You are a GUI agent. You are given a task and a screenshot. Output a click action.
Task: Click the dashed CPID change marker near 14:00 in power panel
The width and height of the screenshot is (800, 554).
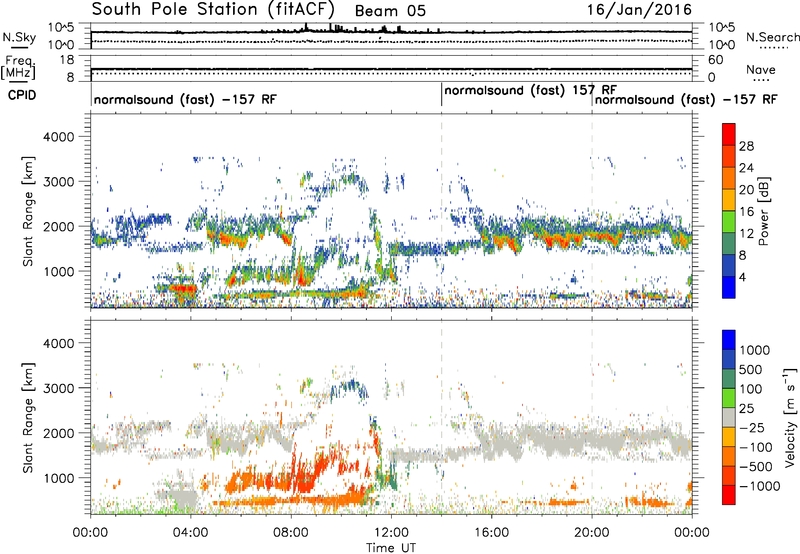tap(441, 210)
